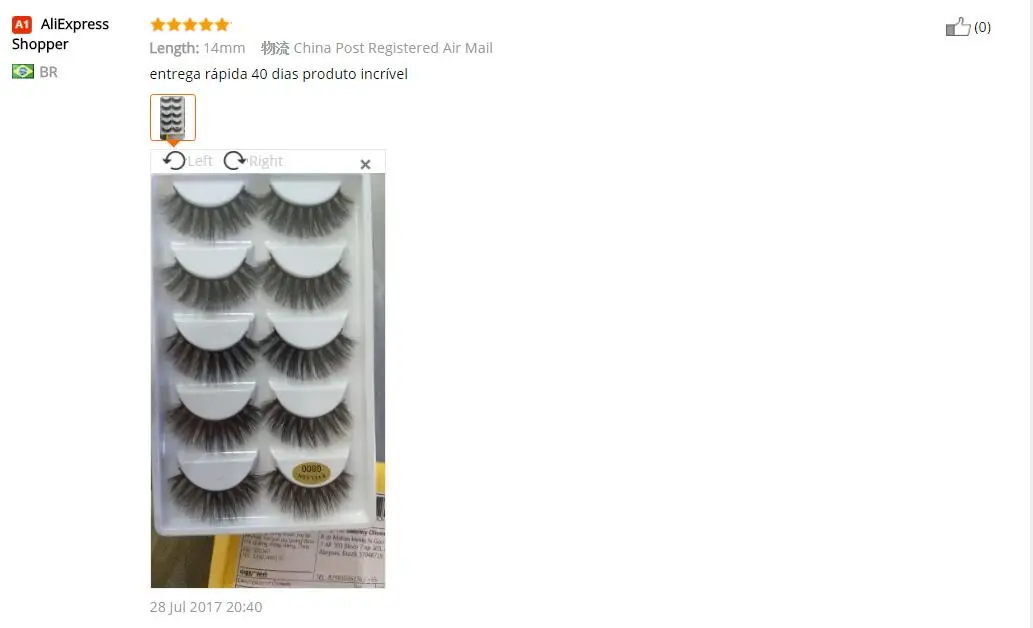Rotate the review photo left
This screenshot has height=628, width=1033.
pyautogui.click(x=175, y=161)
